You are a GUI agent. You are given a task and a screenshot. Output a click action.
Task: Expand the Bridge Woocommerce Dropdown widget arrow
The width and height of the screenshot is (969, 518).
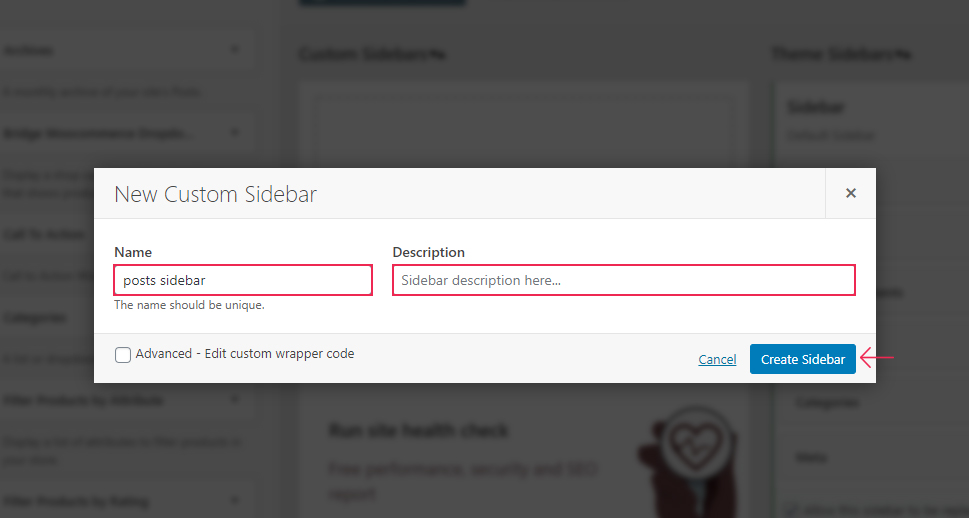(234, 132)
